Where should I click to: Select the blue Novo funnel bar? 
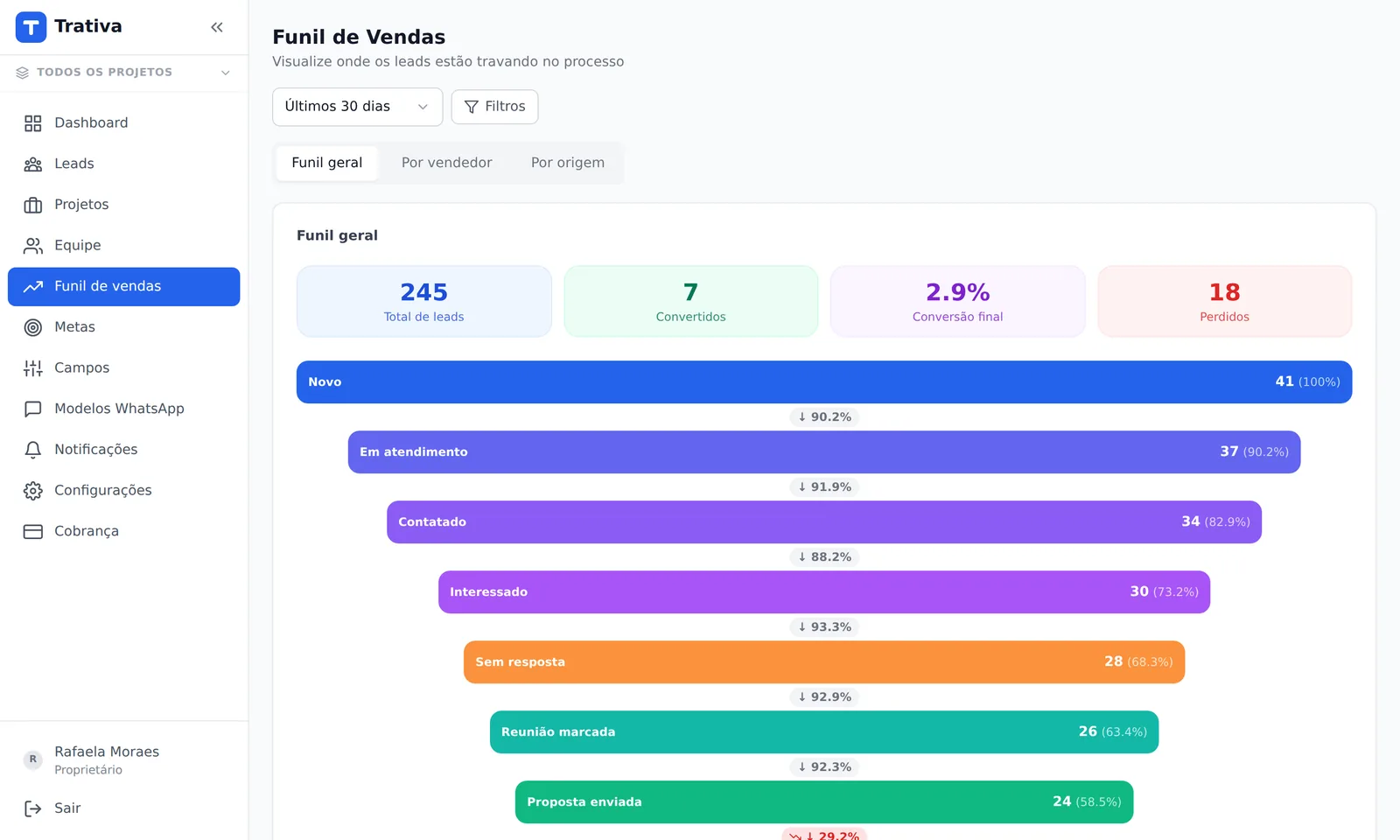coord(824,382)
